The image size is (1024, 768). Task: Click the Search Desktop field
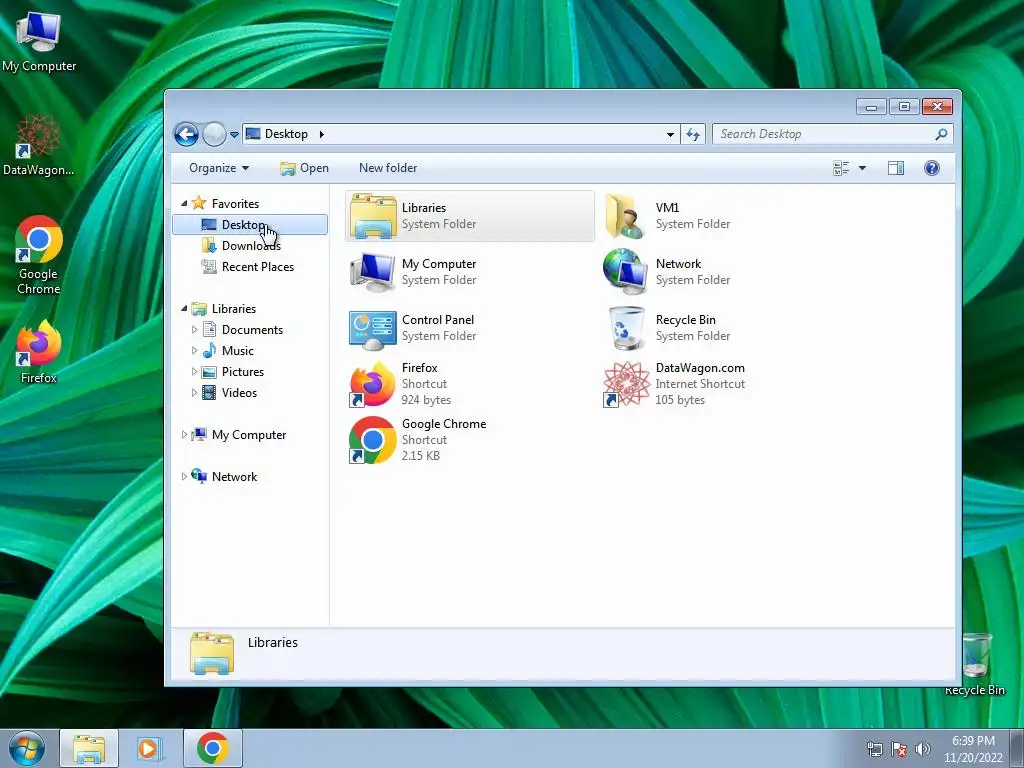[x=832, y=134]
